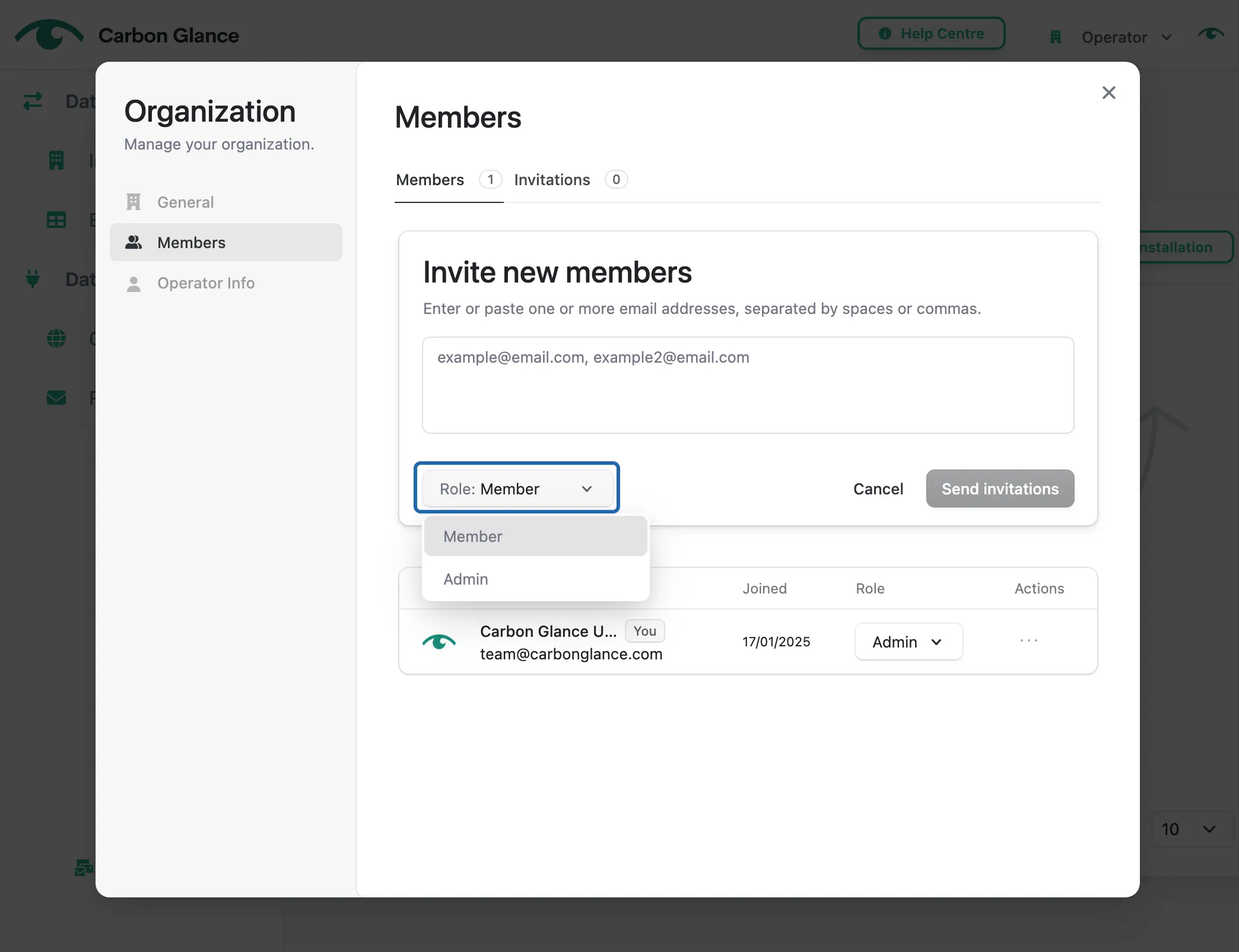Click the Operator Info person icon

[x=134, y=284]
